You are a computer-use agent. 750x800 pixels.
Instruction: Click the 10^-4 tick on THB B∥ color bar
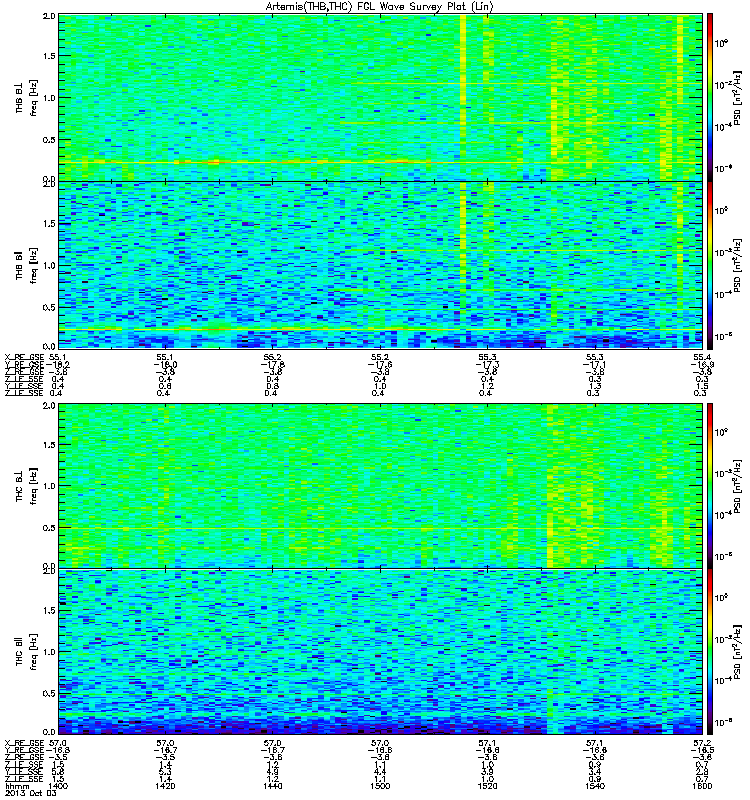(x=723, y=294)
